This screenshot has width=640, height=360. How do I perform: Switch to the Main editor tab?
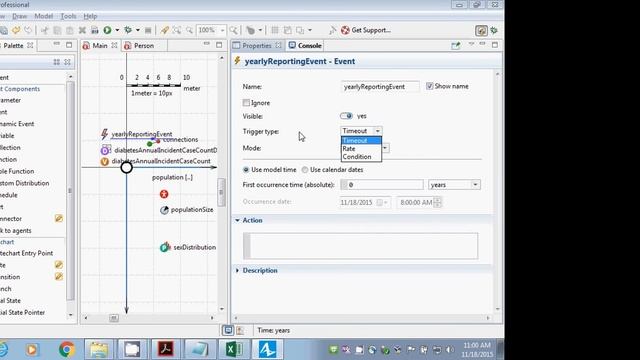coord(100,46)
